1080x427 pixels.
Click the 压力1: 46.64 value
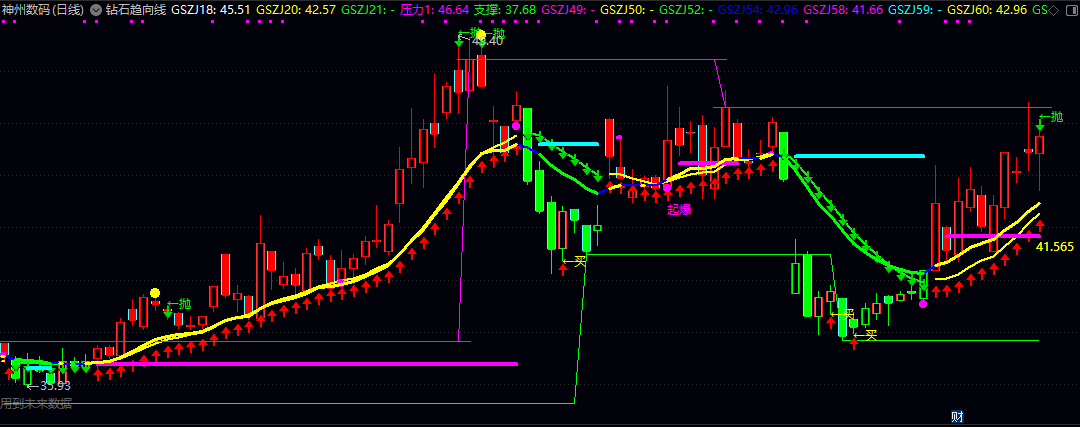[435, 10]
